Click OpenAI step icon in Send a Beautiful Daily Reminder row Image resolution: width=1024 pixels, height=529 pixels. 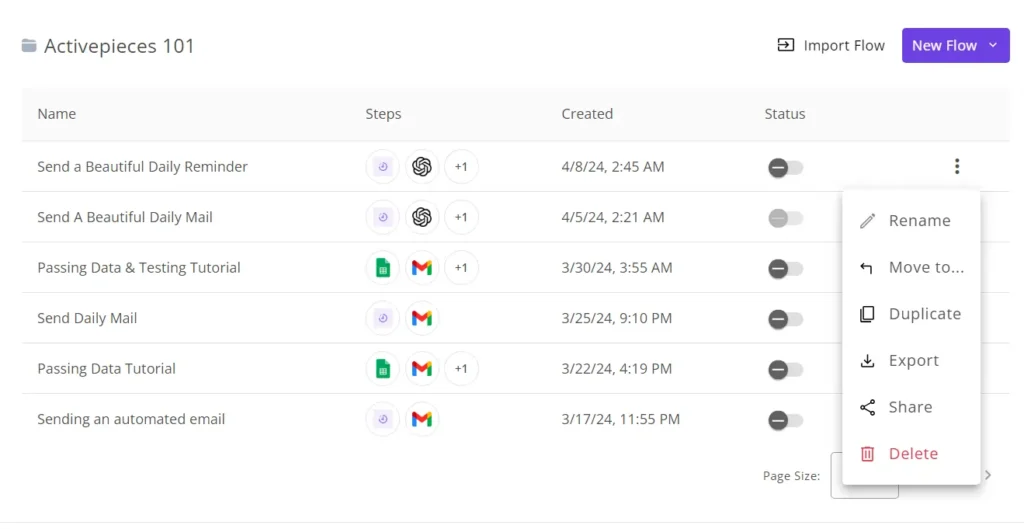pos(422,167)
